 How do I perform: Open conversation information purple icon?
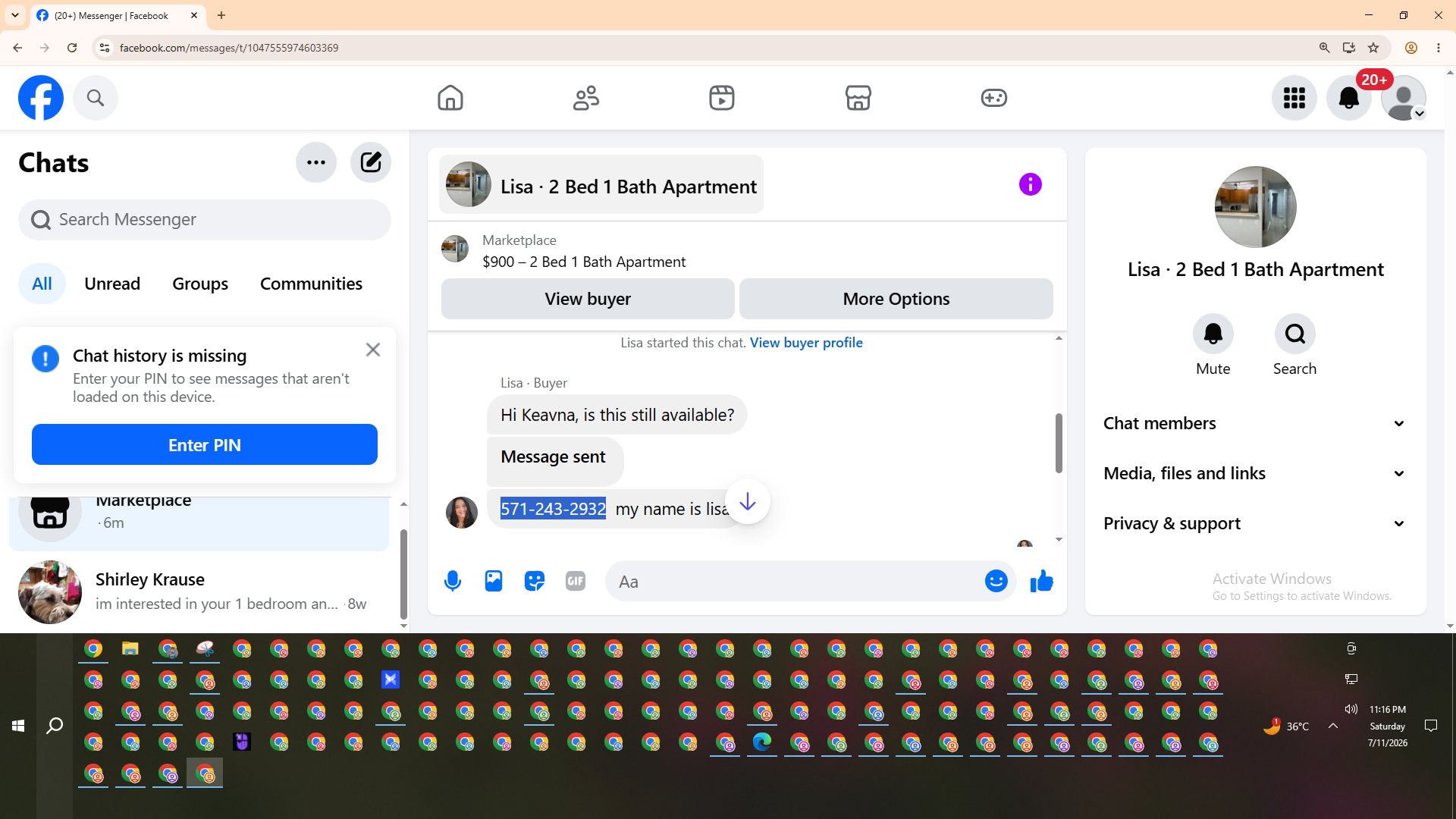1031,184
